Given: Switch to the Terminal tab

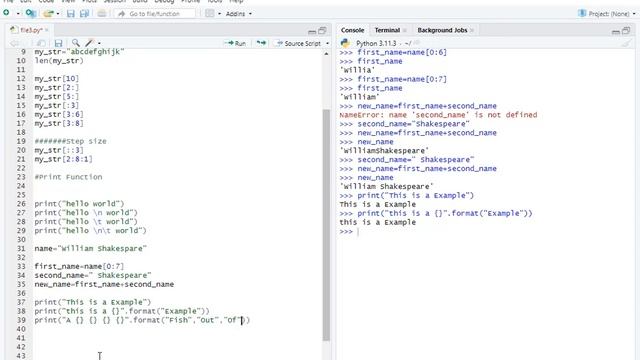Looking at the screenshot, I should pyautogui.click(x=387, y=30).
